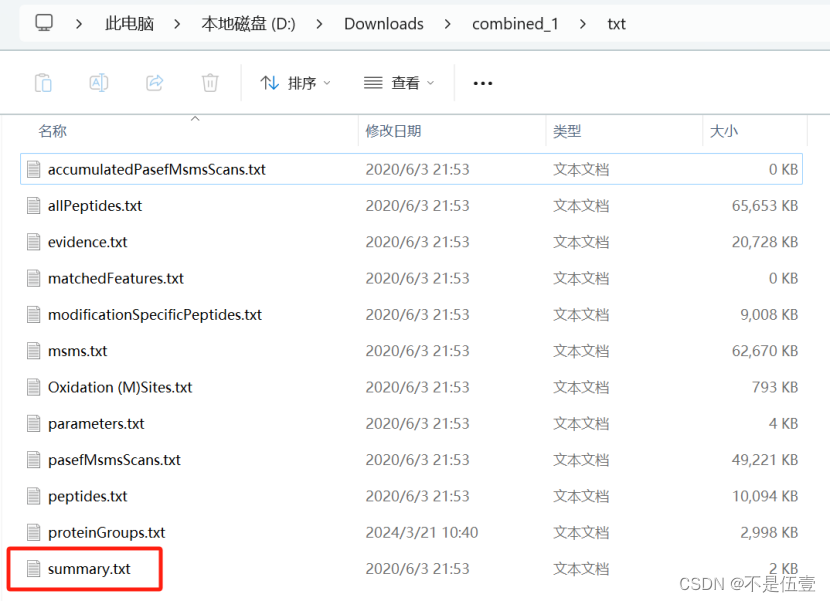Navigate to combined_1 in the breadcrumb
The height and width of the screenshot is (602, 831).
coord(515,24)
